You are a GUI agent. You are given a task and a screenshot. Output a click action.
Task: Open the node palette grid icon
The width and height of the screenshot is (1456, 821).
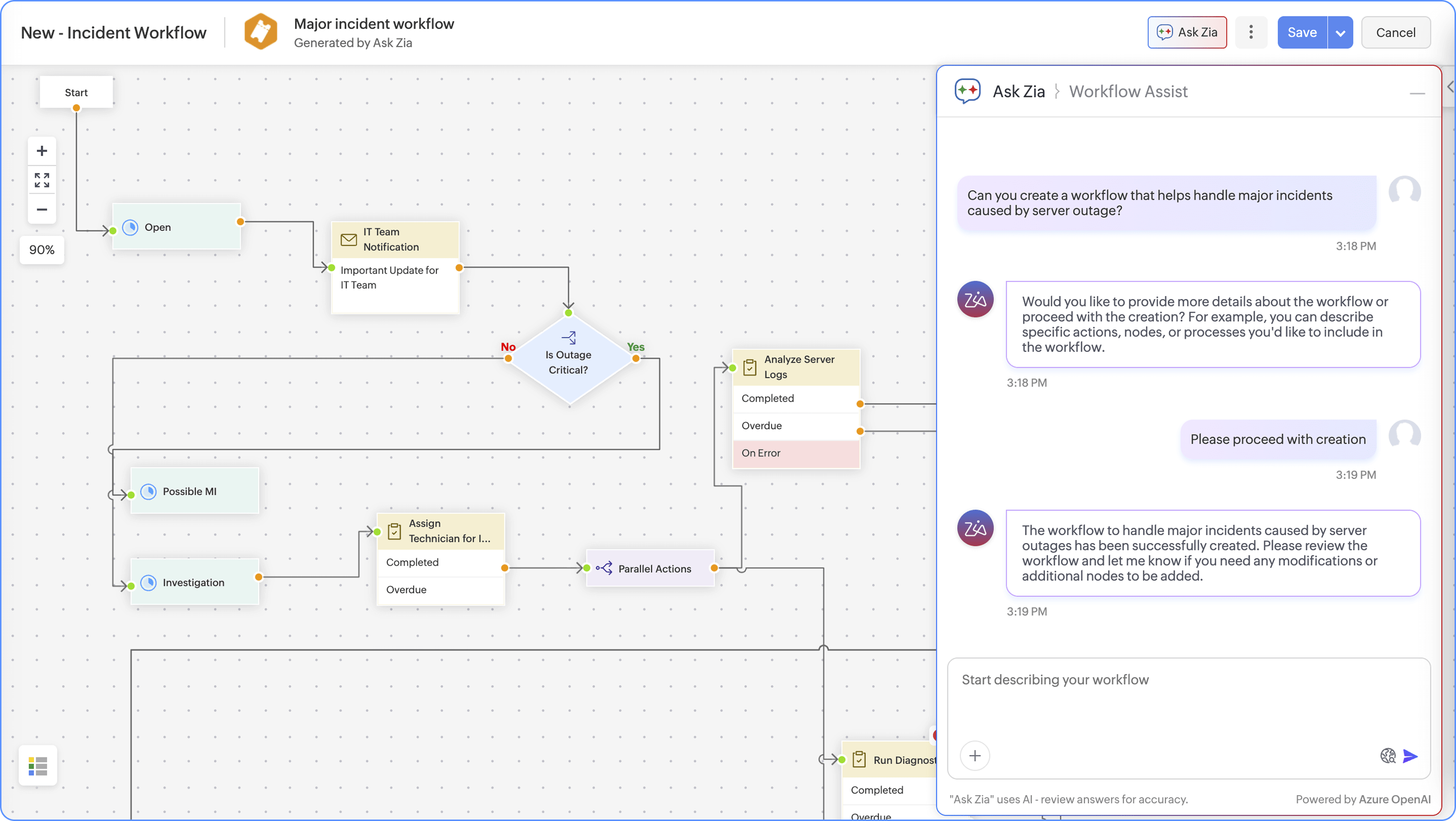tap(38, 766)
